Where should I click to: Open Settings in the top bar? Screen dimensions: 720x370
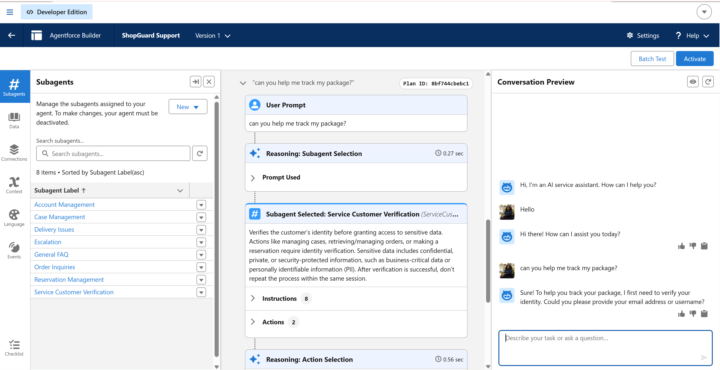[643, 35]
